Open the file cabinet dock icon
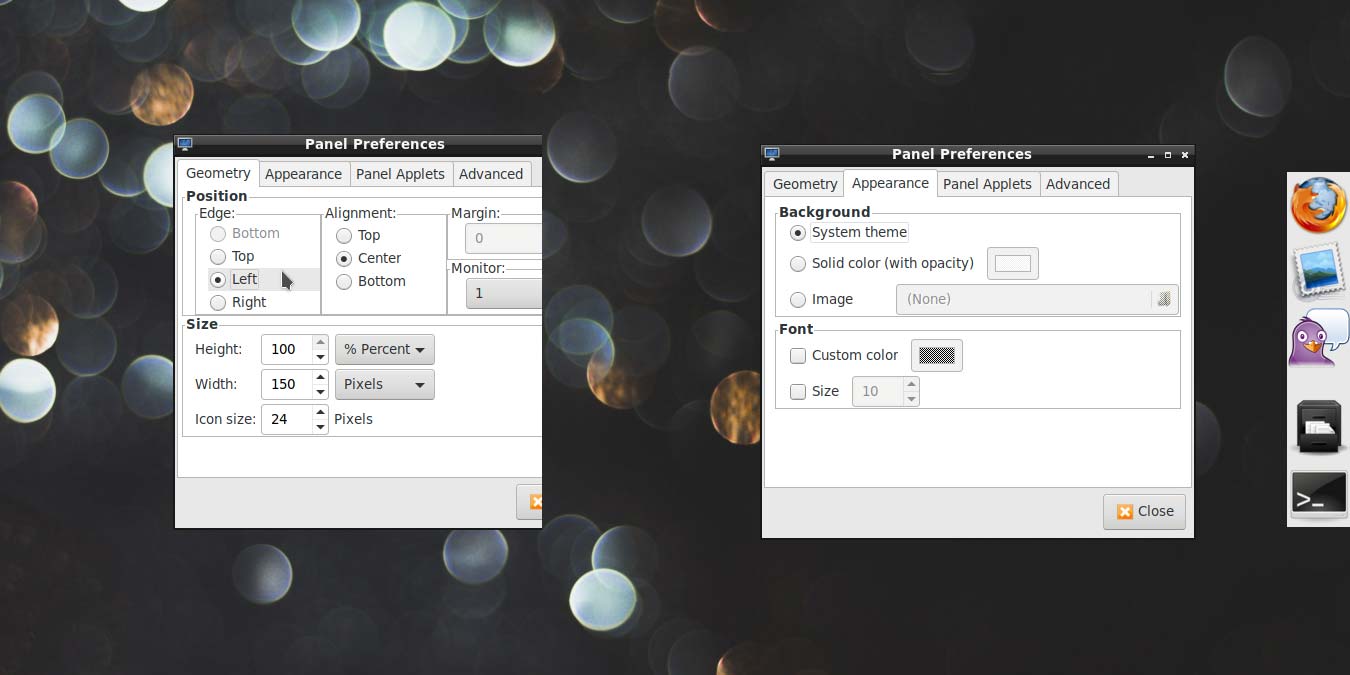The height and width of the screenshot is (675, 1350). 1318,428
